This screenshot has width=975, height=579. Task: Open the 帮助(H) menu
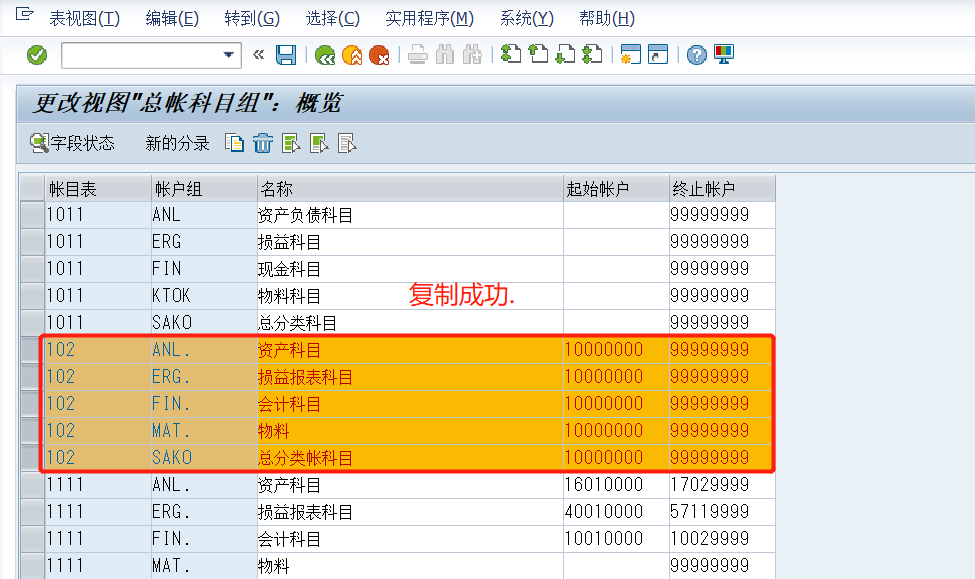click(x=607, y=19)
